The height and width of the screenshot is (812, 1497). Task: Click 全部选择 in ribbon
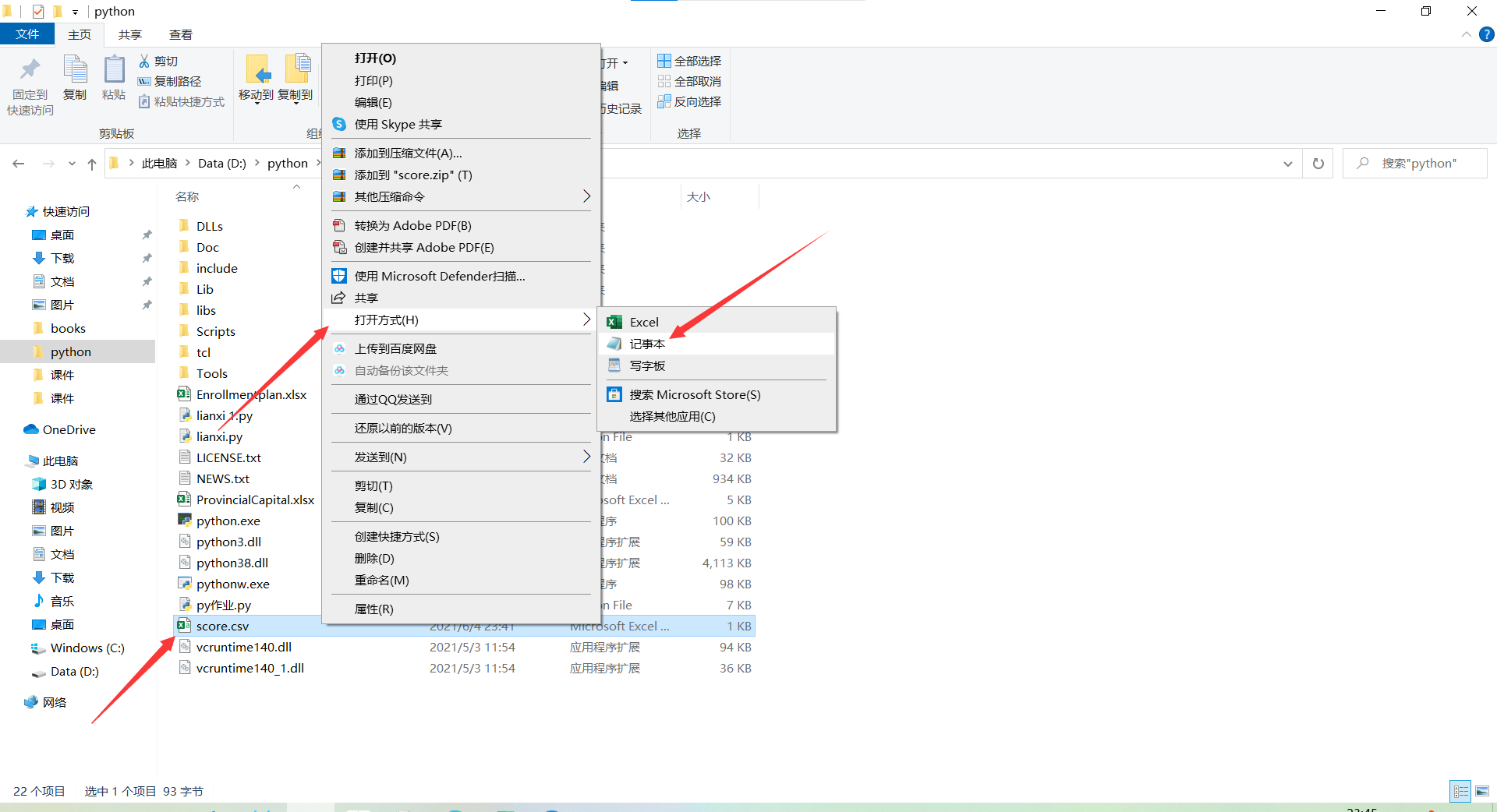(689, 61)
